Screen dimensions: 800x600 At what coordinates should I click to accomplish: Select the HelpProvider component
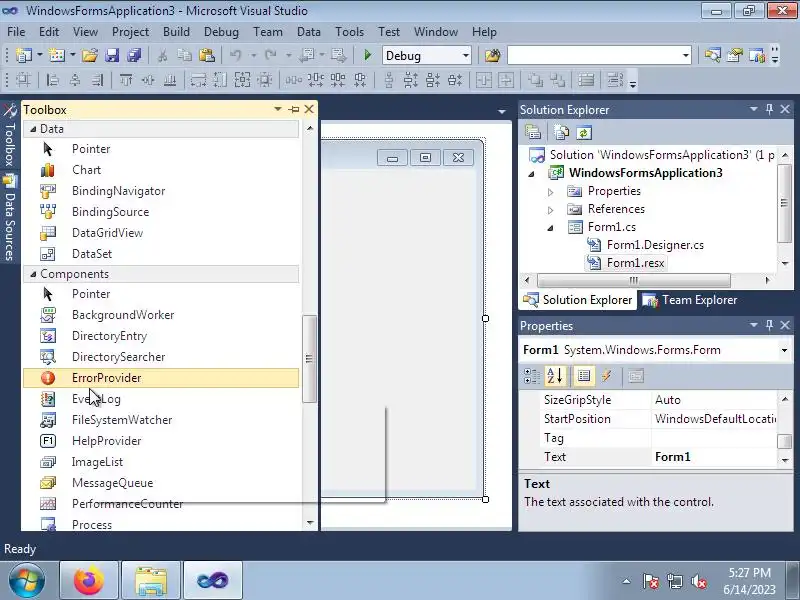click(161, 441)
